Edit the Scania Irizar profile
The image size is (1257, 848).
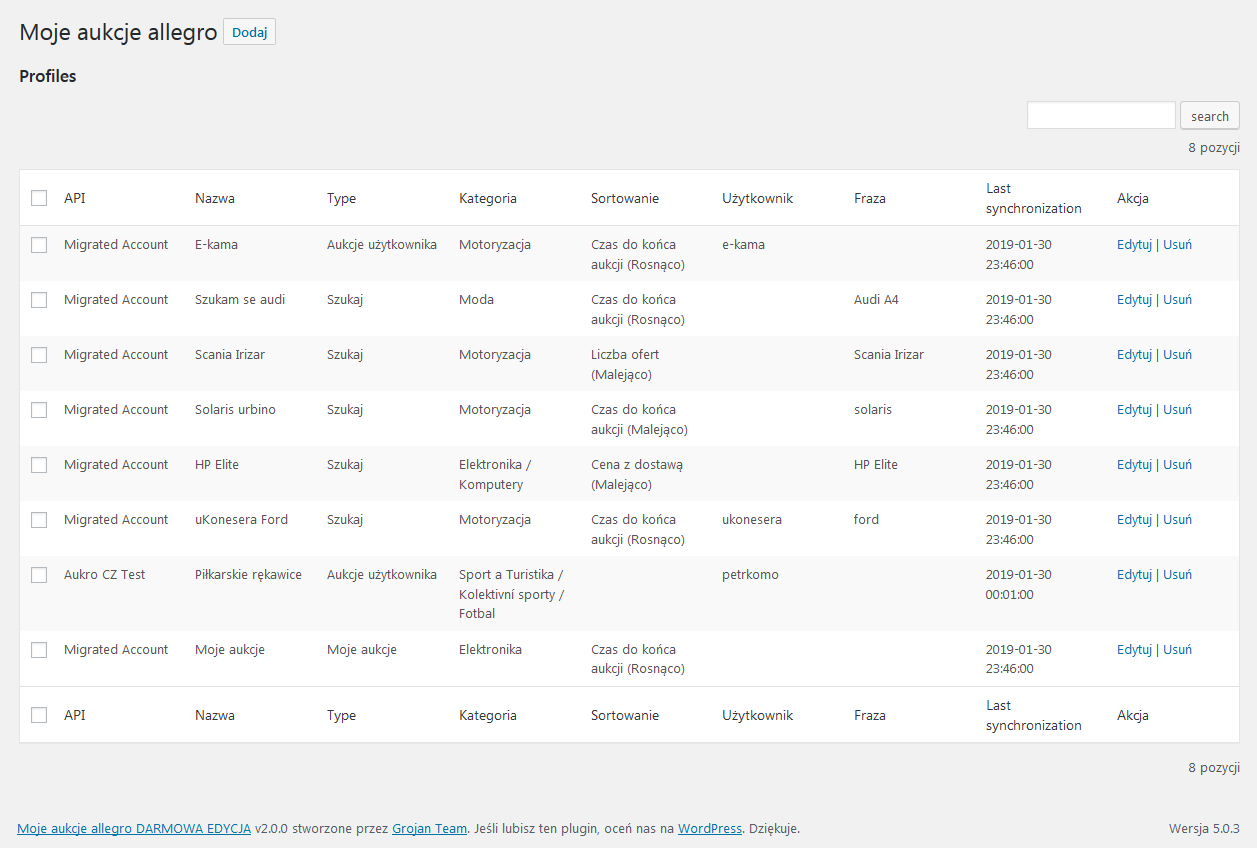click(x=1134, y=355)
